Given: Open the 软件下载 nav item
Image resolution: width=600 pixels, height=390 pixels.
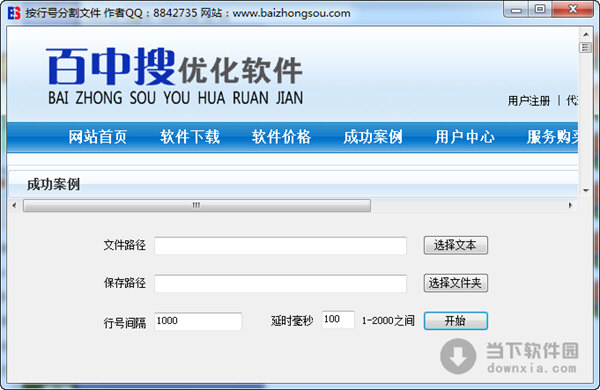Looking at the screenshot, I should click(190, 137).
